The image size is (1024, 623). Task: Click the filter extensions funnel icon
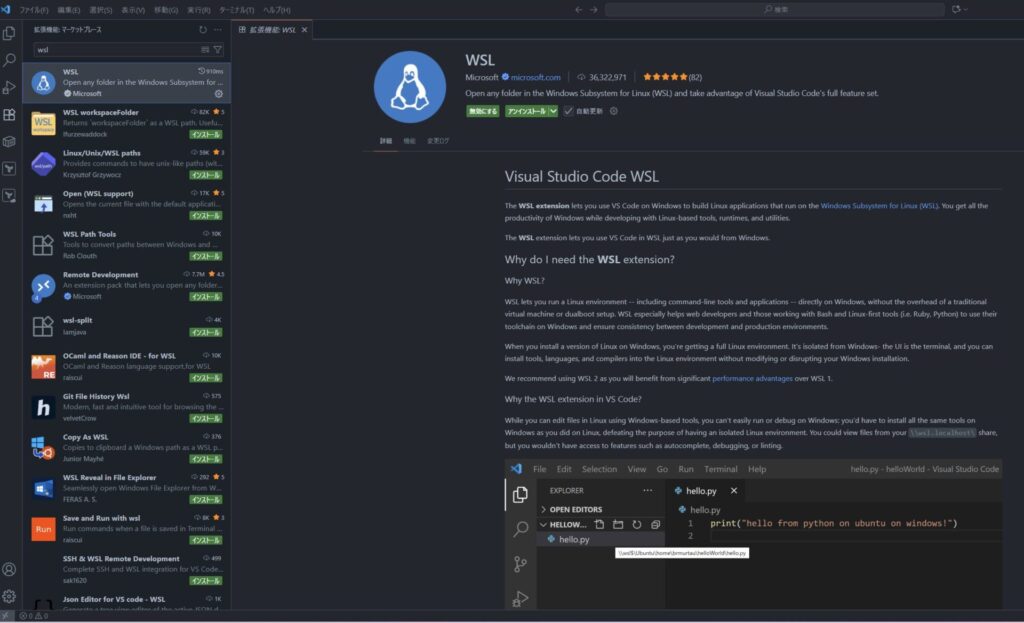point(218,49)
